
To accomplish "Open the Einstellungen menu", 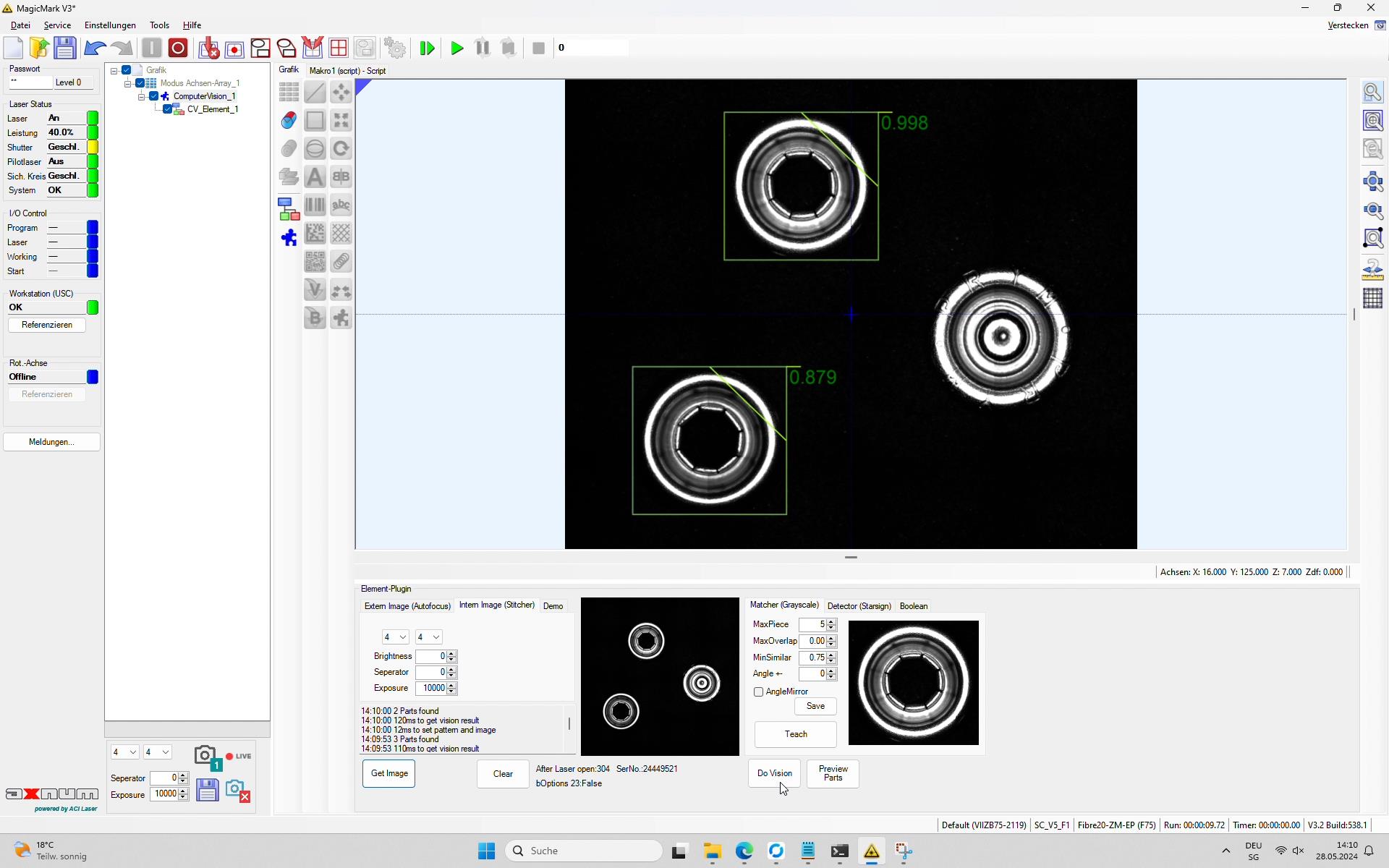I will click(110, 25).
